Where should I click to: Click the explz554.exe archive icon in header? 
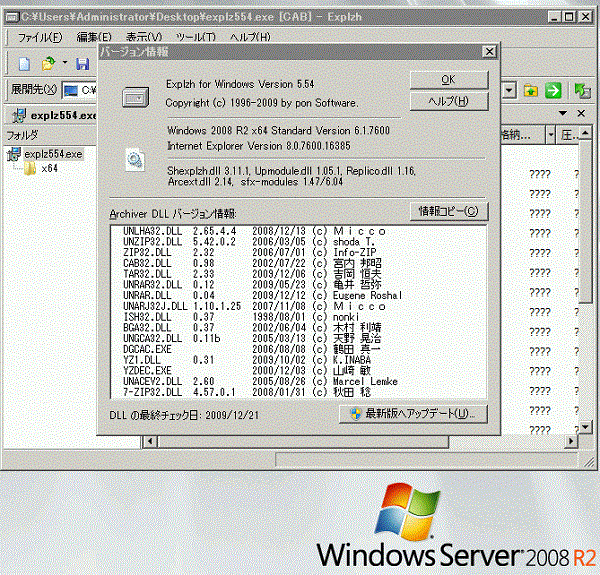pos(18,115)
